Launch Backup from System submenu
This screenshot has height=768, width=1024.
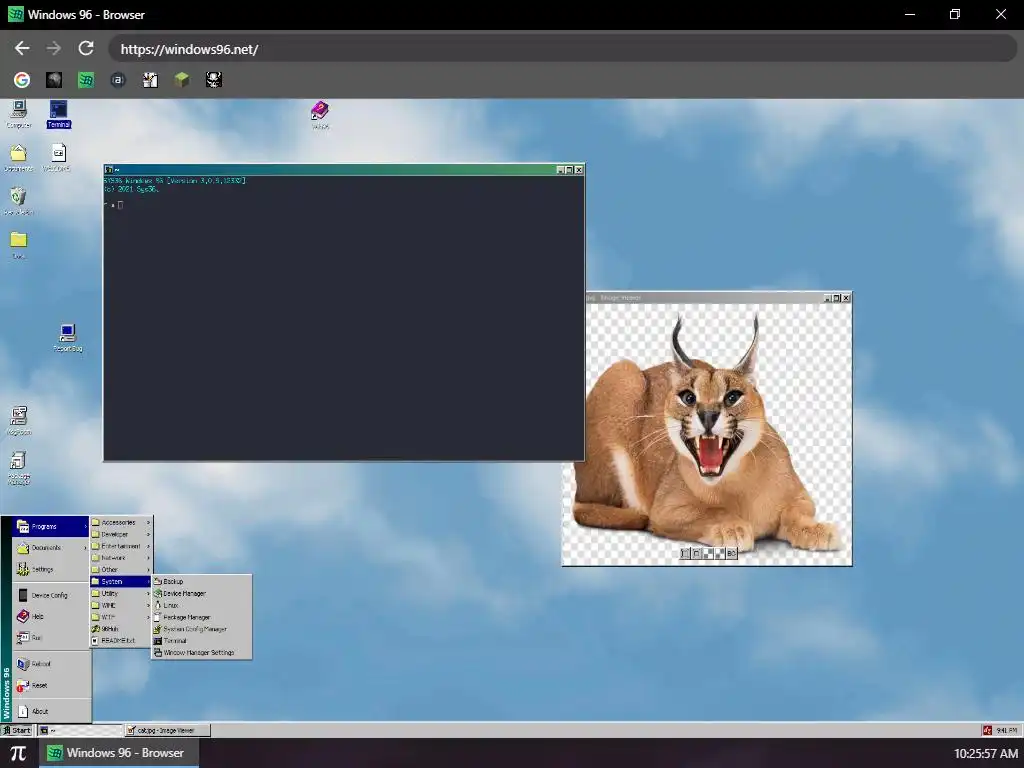coord(201,581)
